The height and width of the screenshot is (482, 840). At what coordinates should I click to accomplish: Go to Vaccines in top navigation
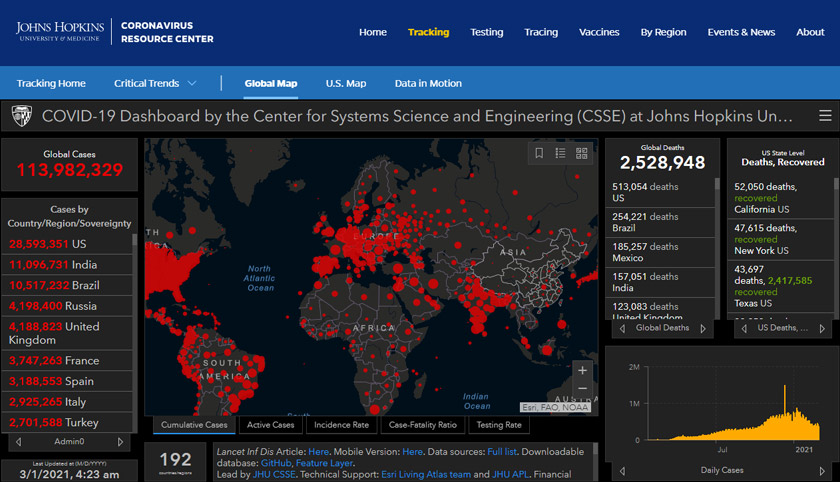(599, 32)
